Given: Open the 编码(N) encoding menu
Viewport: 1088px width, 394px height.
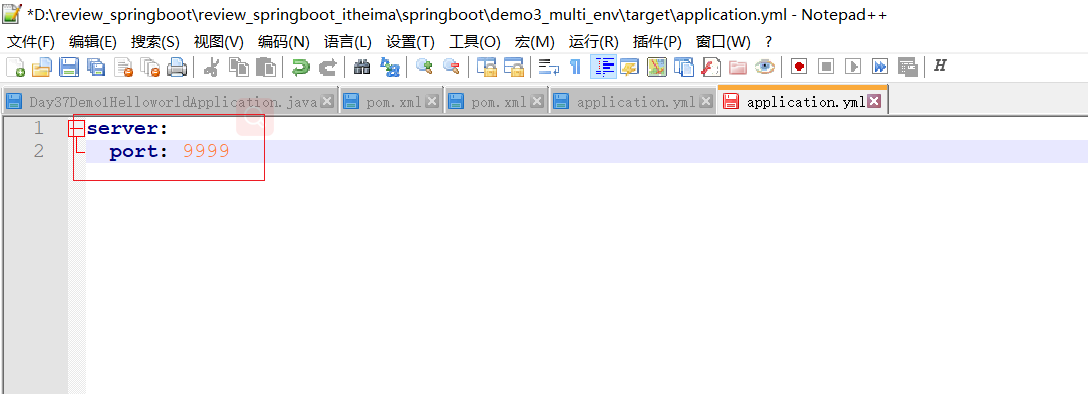Looking at the screenshot, I should [283, 42].
